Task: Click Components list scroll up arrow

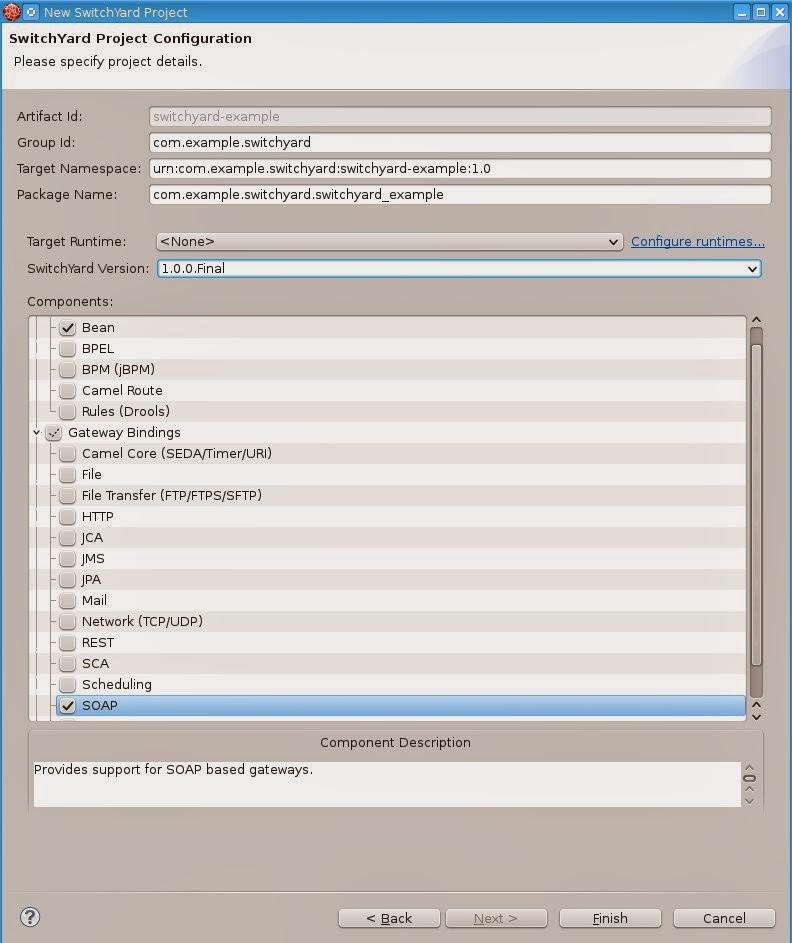Action: [757, 320]
